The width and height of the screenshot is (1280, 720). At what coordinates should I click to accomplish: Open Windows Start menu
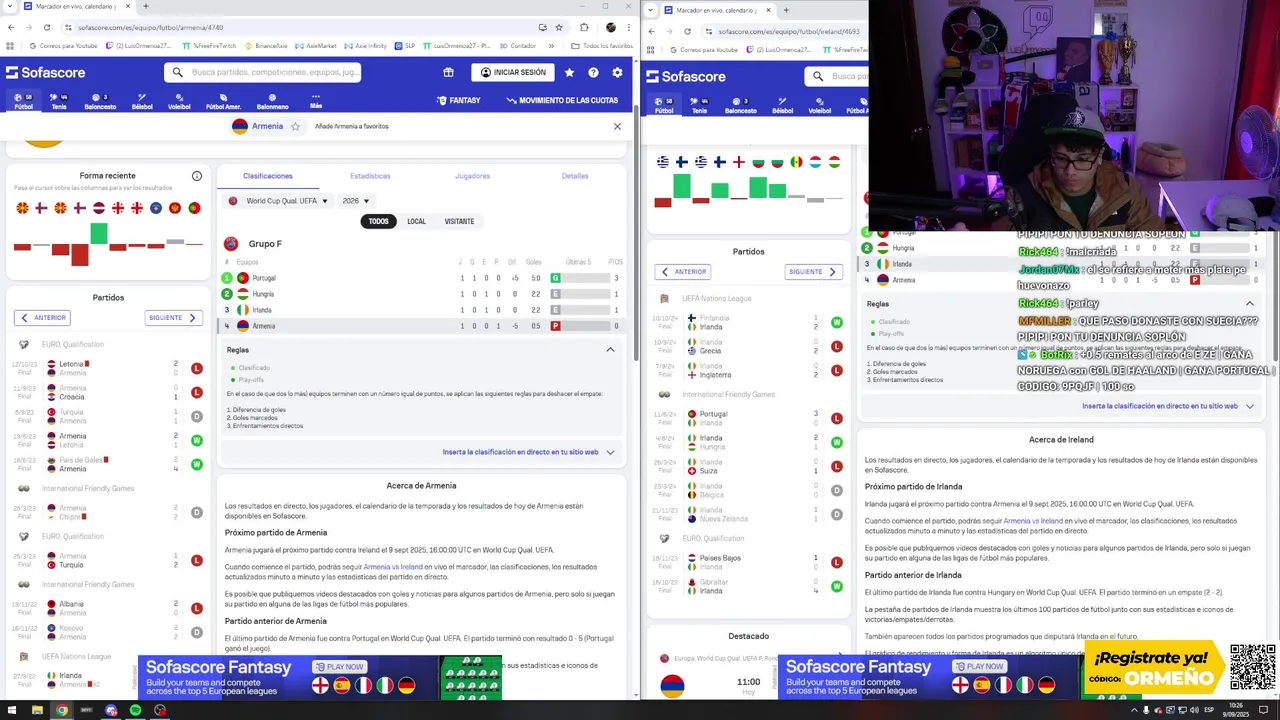point(12,710)
